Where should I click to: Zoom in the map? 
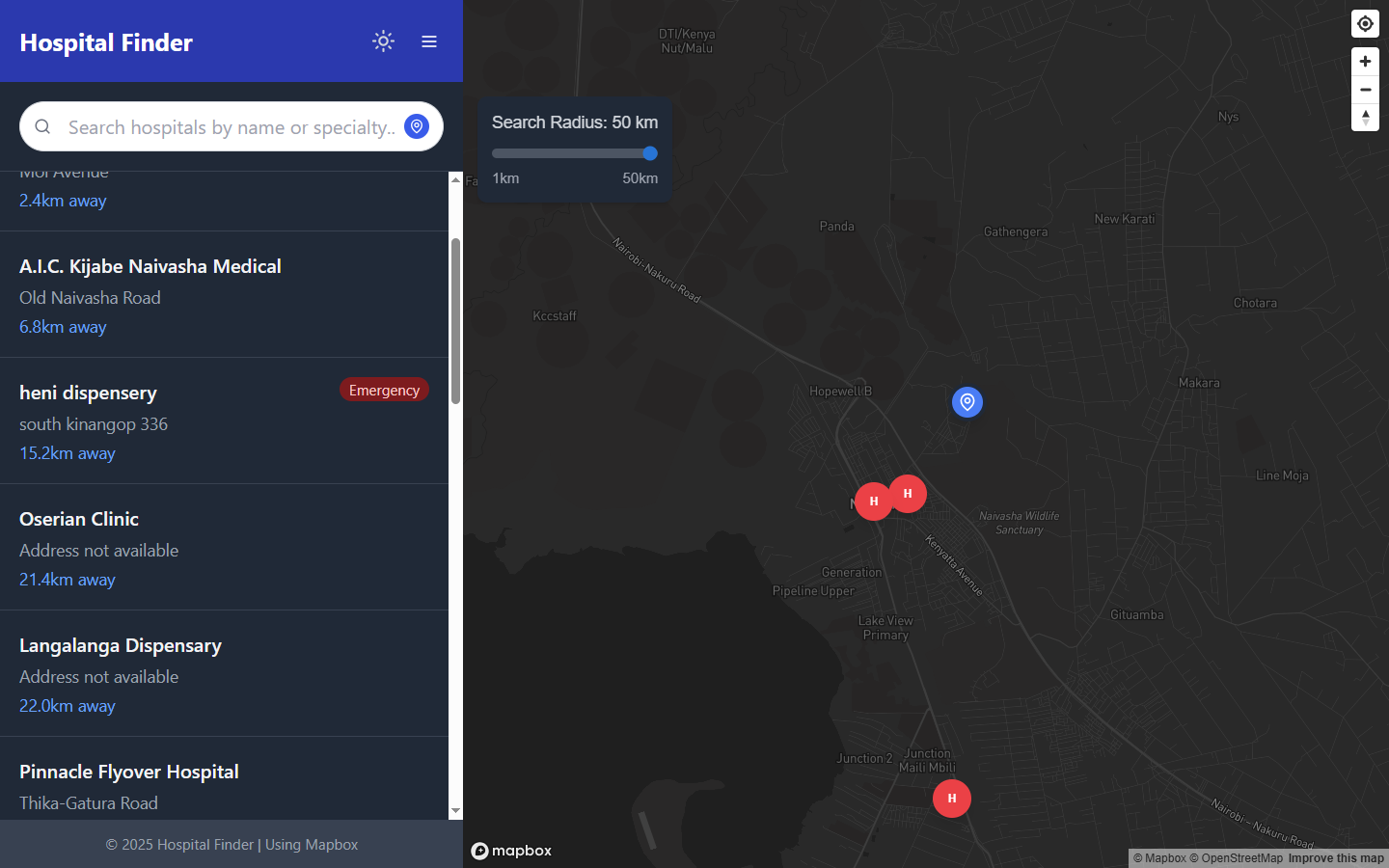pos(1365,62)
